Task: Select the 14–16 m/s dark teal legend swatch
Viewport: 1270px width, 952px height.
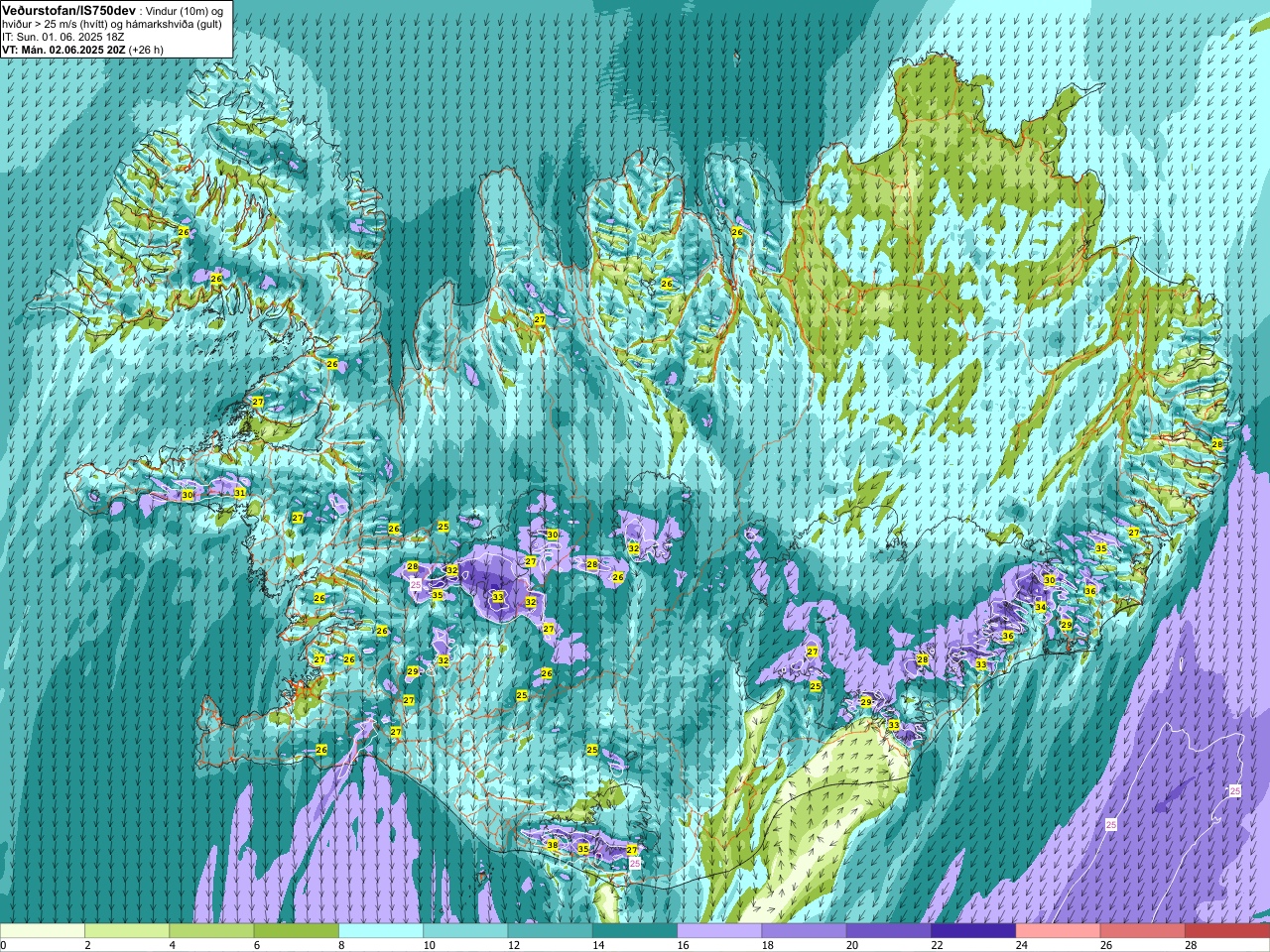Action: 635,931
